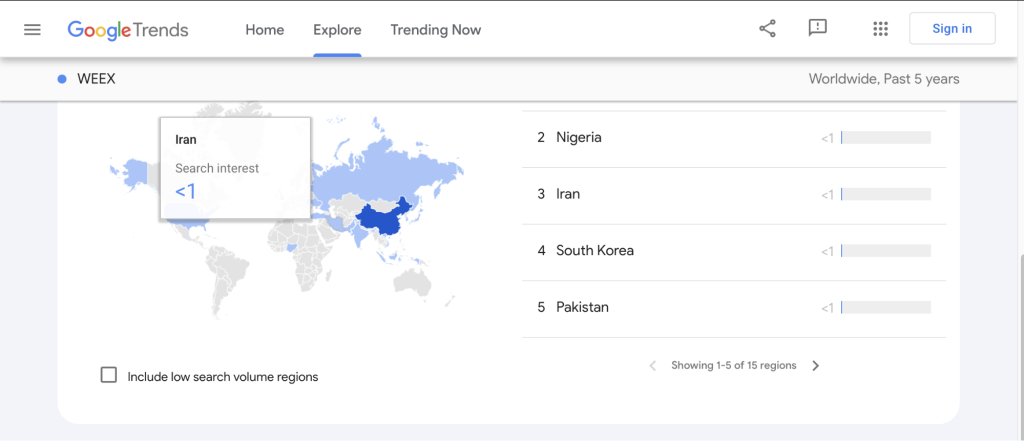Viewport: 1024px width, 441px height.
Task: Click the Nigeria interest bar
Action: point(886,138)
